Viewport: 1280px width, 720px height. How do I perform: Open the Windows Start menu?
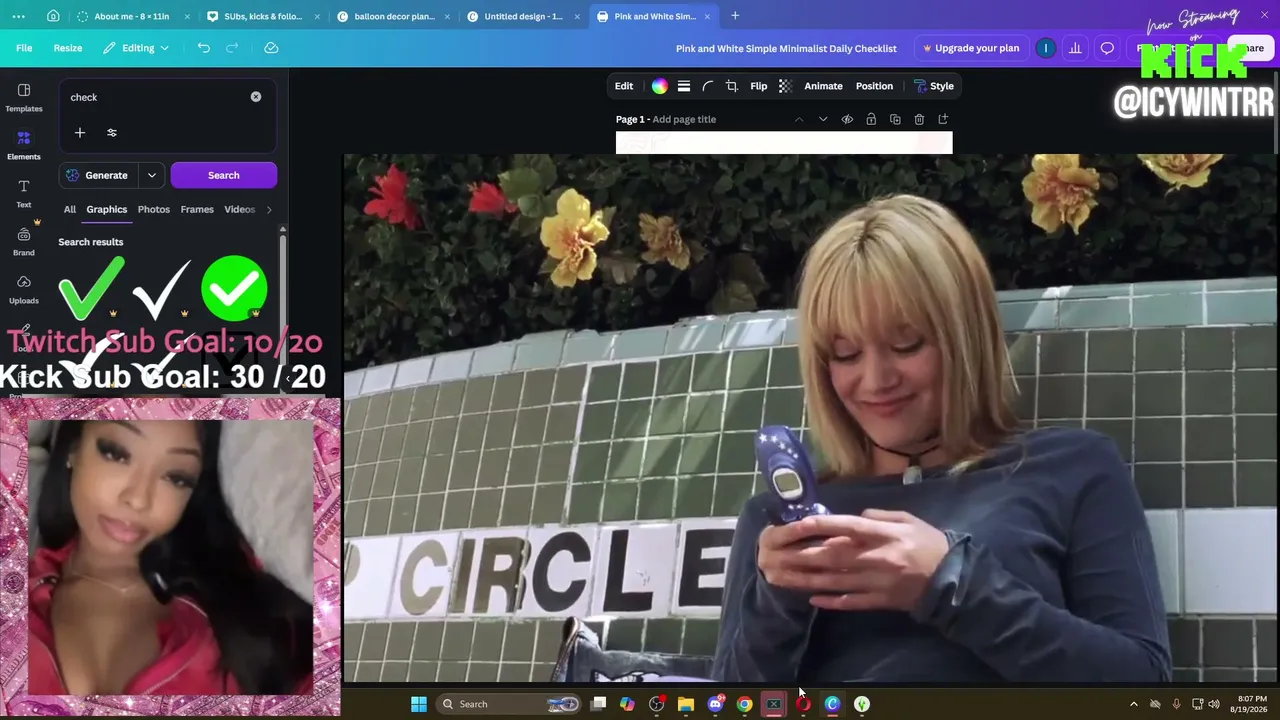[x=419, y=704]
